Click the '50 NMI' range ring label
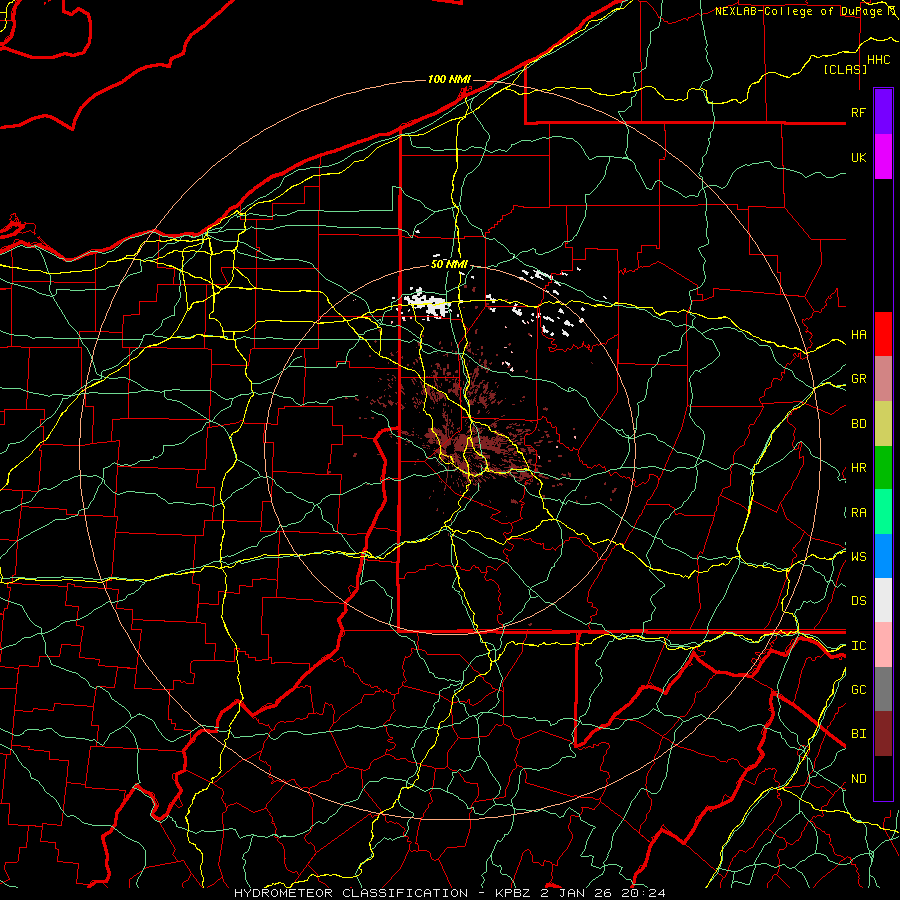 click(x=449, y=264)
